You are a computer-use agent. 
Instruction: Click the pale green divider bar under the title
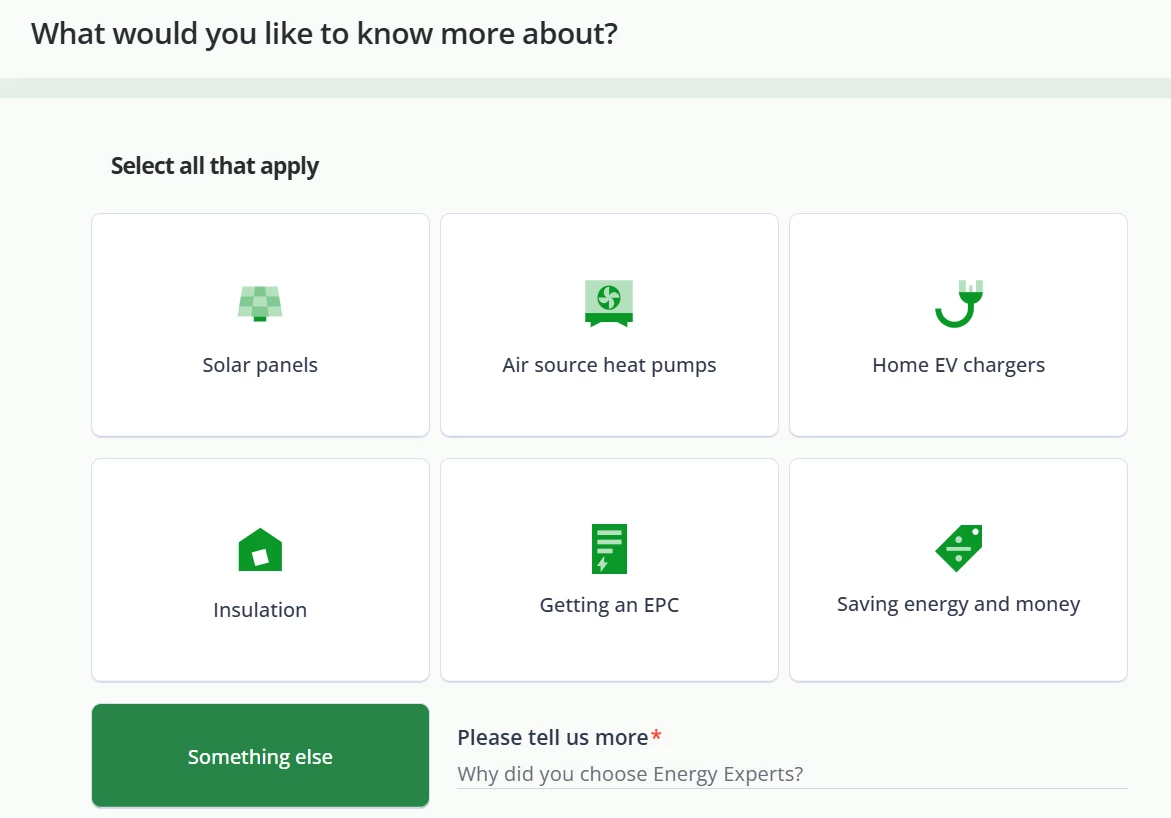pos(585,88)
